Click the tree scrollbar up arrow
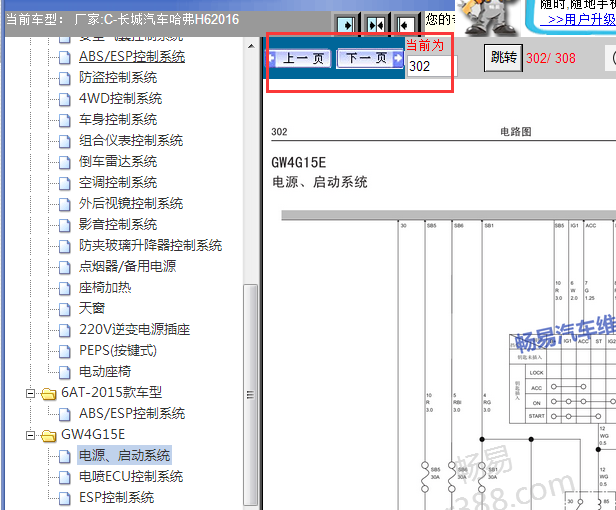 pyautogui.click(x=251, y=46)
